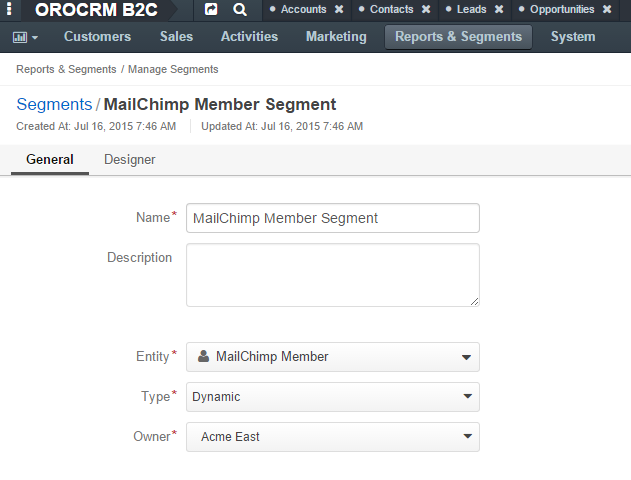Open the Owner dropdown showing Acme East
This screenshot has width=631, height=480.
click(333, 437)
